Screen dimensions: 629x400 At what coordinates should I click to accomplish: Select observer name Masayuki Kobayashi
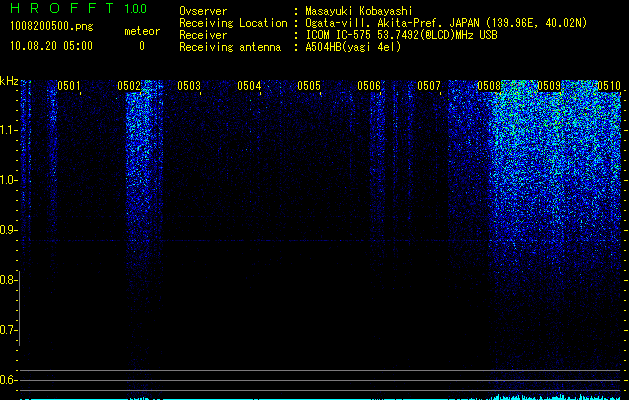(x=359, y=11)
